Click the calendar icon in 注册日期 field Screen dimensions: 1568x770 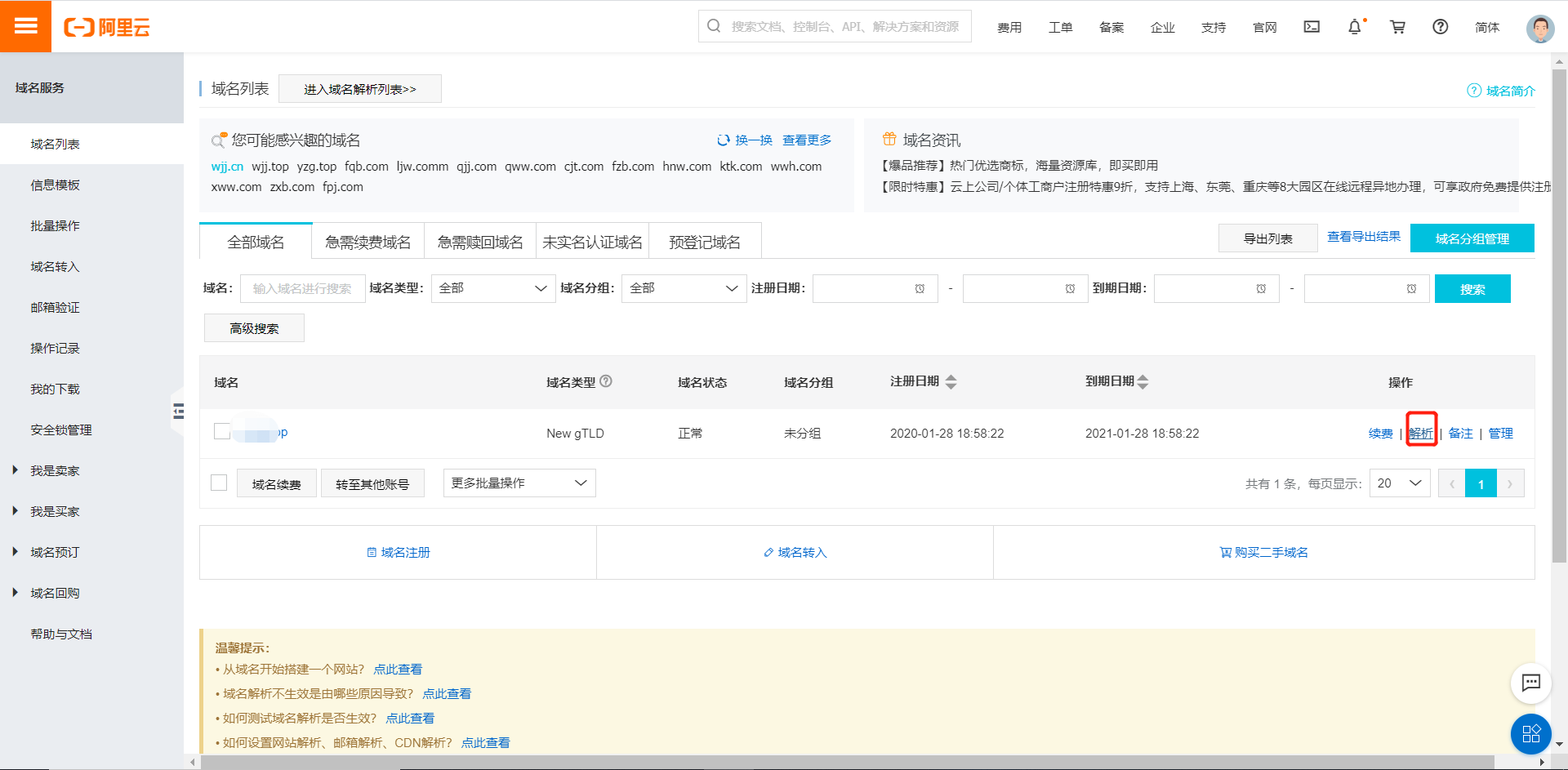click(x=918, y=288)
